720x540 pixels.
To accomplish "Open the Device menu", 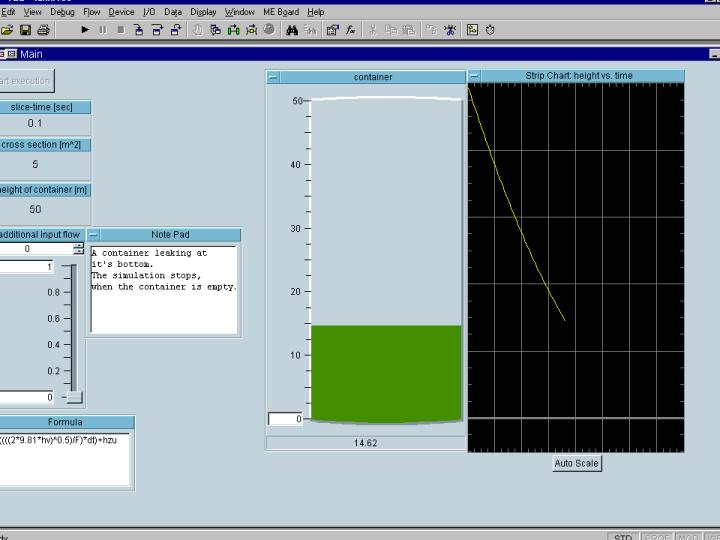I will (121, 12).
